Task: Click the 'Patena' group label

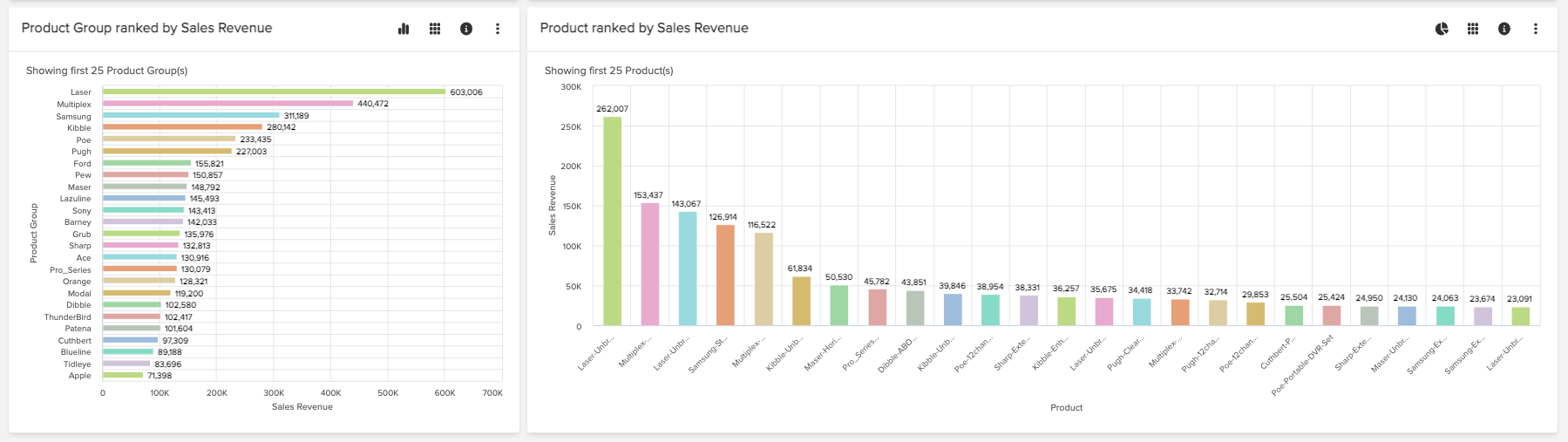Action: pyautogui.click(x=78, y=329)
